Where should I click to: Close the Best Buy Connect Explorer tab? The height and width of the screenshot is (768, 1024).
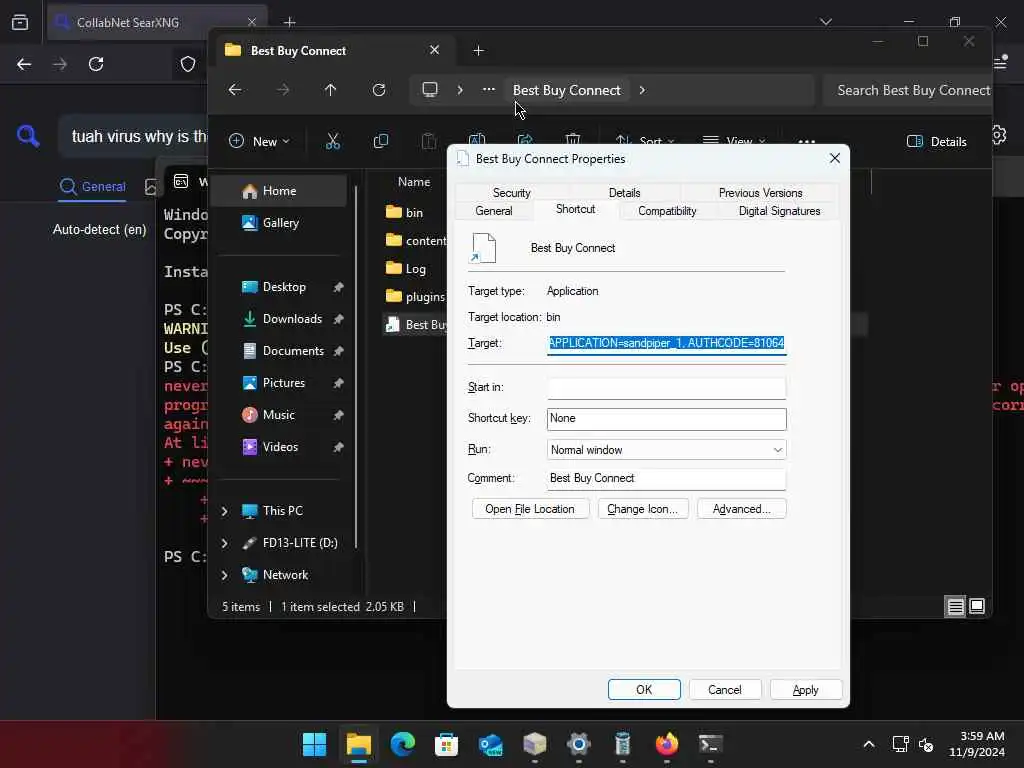click(x=434, y=50)
